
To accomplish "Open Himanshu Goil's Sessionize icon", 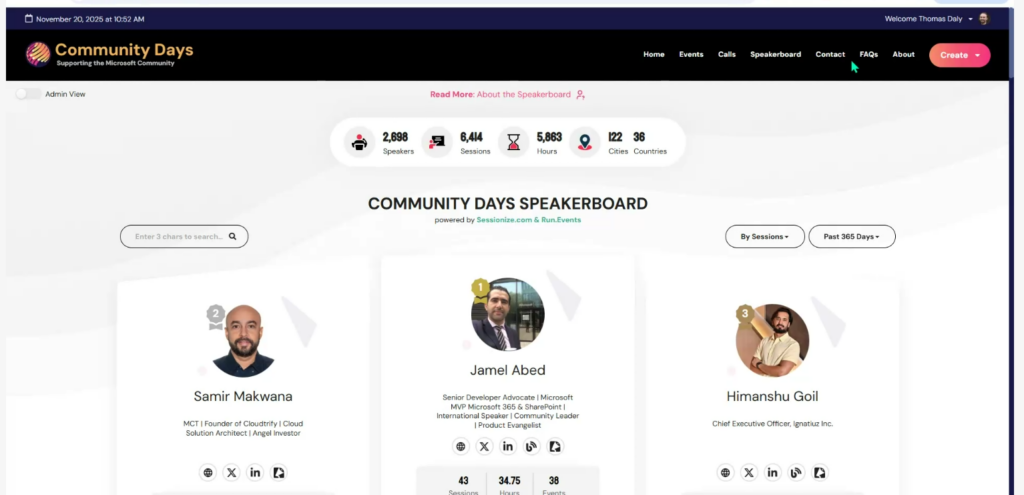I will point(820,473).
